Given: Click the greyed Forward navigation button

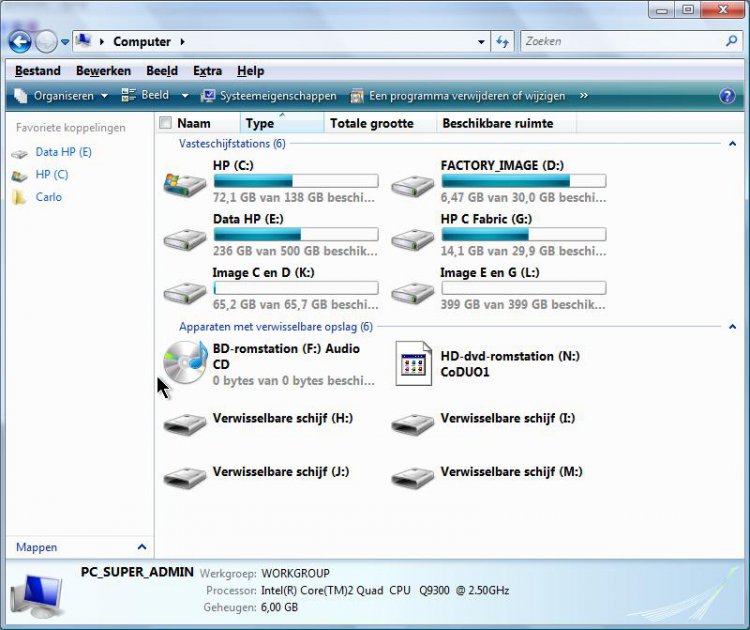Looking at the screenshot, I should (46, 42).
